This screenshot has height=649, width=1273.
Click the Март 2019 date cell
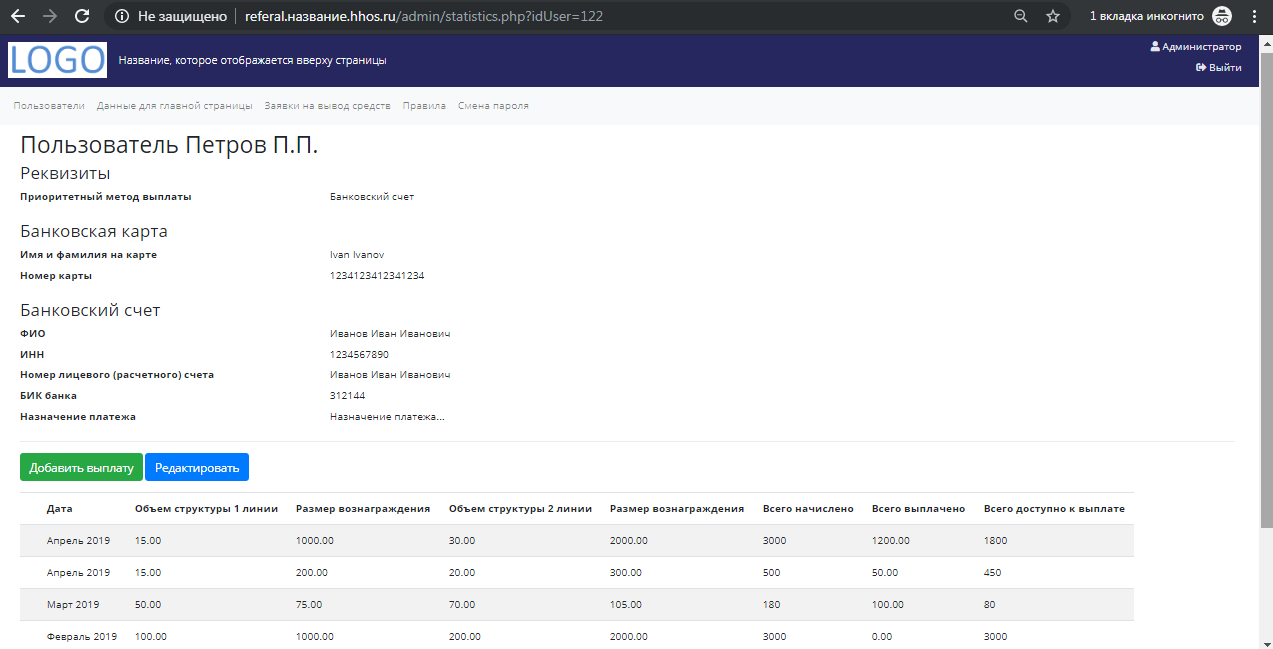click(x=73, y=605)
